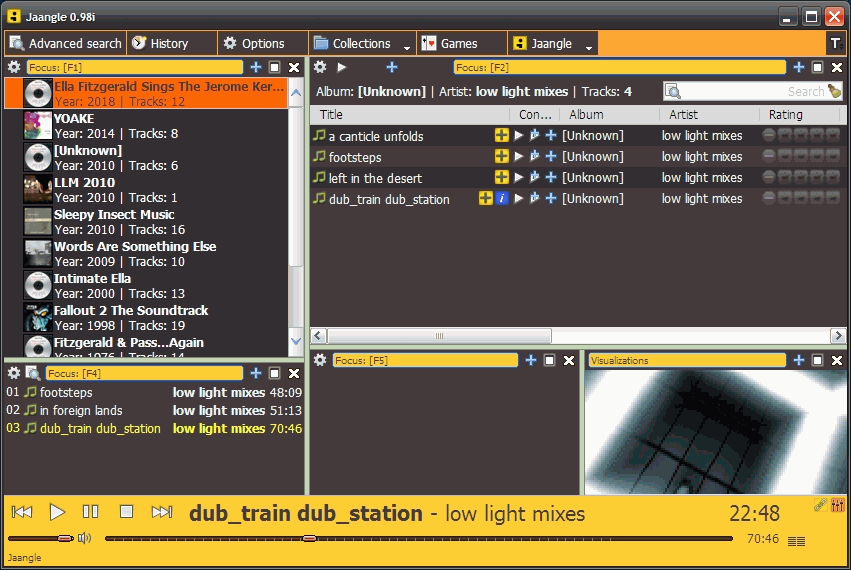Click search icon in Focus F4 header
The height and width of the screenshot is (570, 851).
33,373
